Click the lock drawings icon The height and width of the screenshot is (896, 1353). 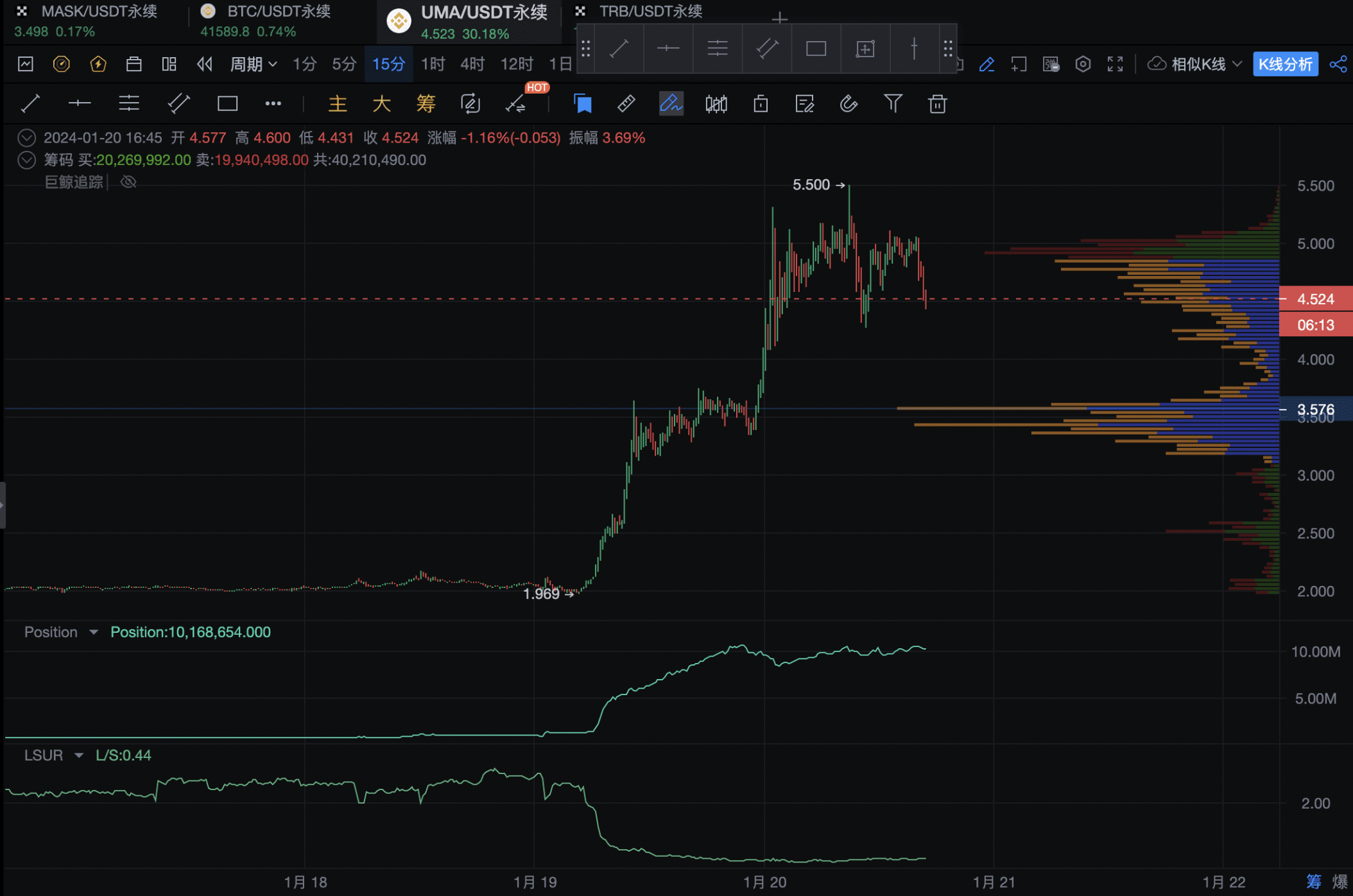761,103
